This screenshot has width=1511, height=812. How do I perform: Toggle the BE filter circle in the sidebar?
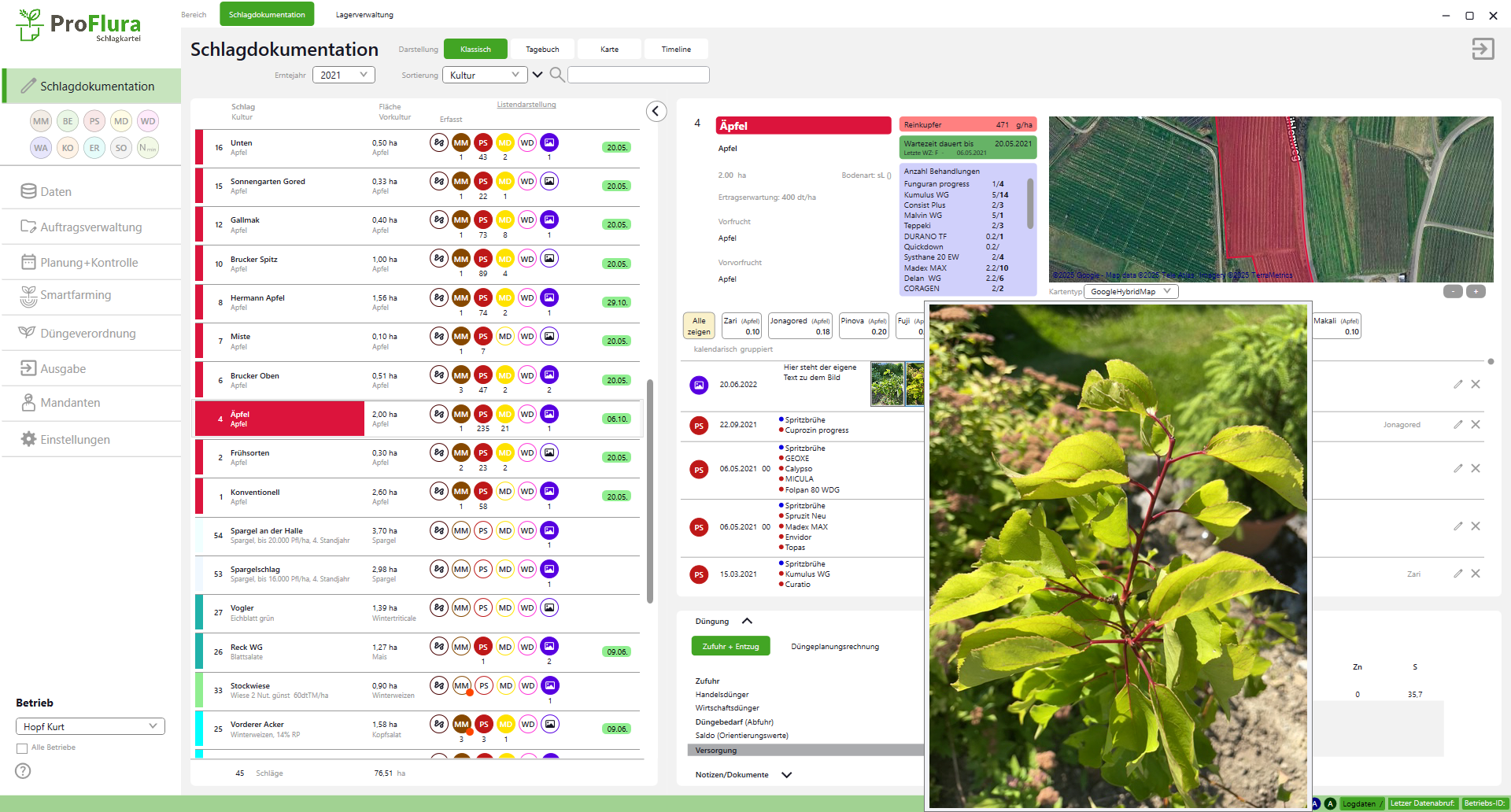pos(68,121)
